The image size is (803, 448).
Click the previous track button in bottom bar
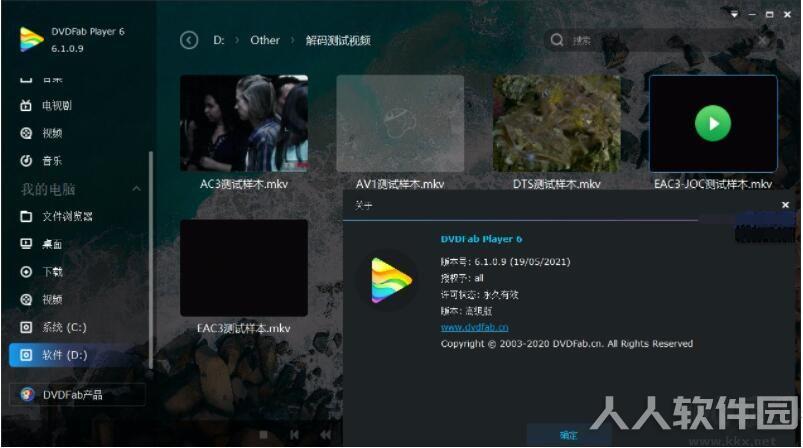(294, 435)
